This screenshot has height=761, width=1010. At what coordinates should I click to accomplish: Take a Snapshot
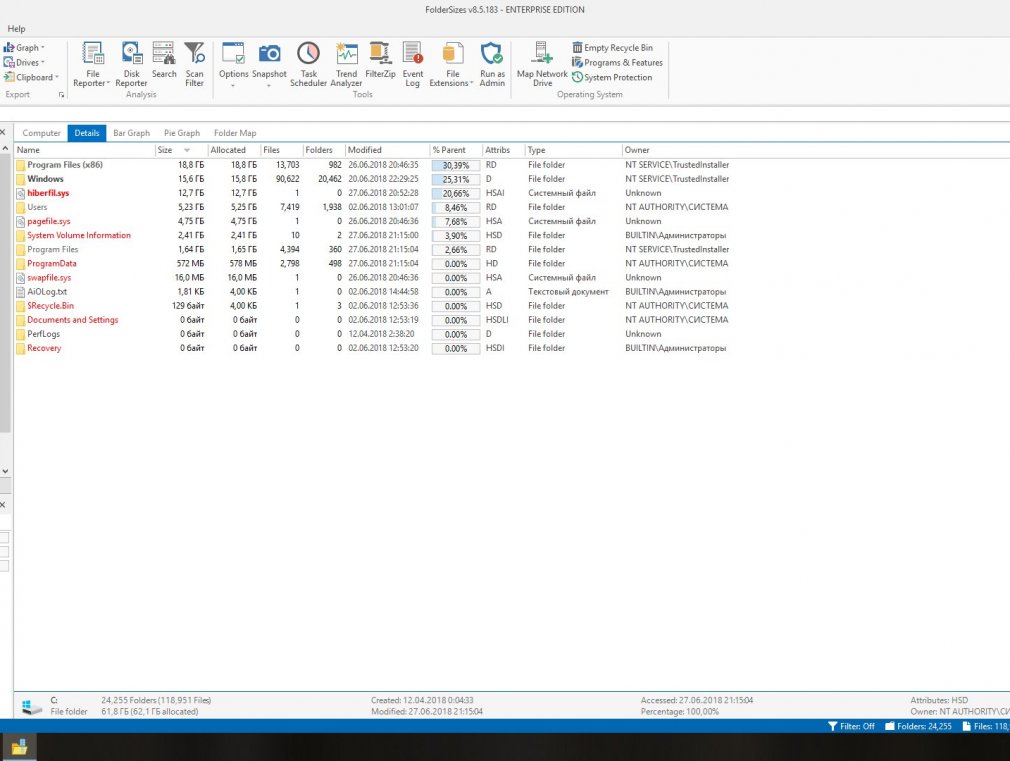[x=269, y=60]
